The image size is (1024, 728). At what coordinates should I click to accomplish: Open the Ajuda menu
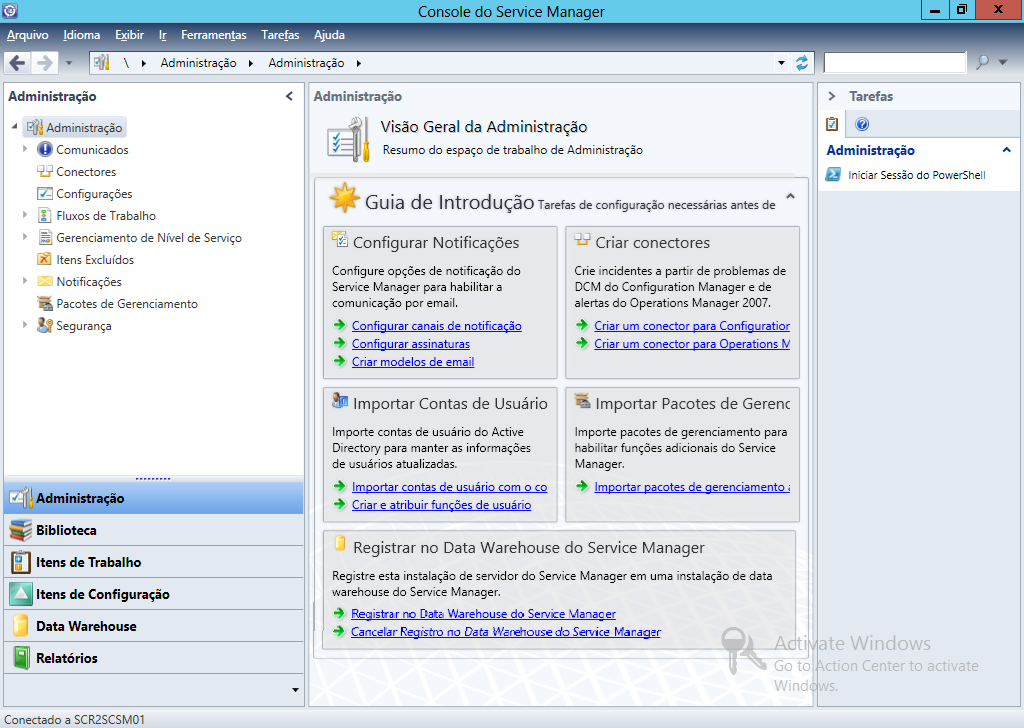(329, 35)
